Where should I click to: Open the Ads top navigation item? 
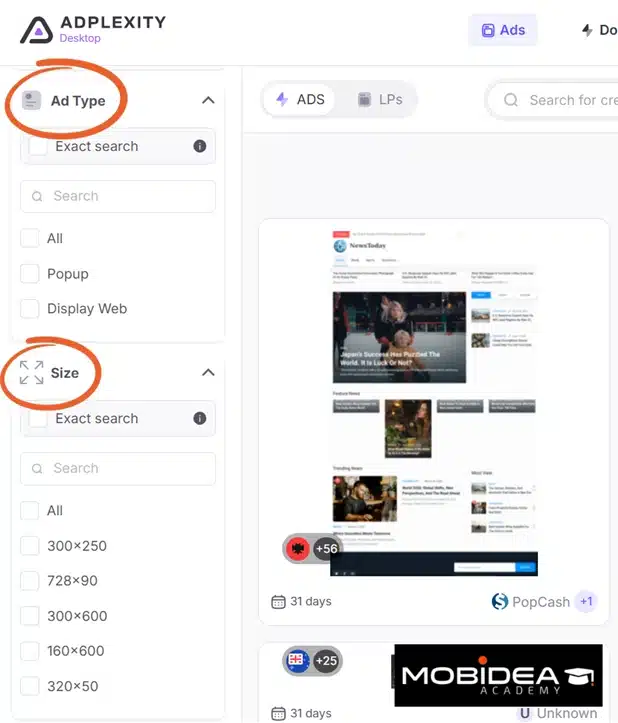503,30
